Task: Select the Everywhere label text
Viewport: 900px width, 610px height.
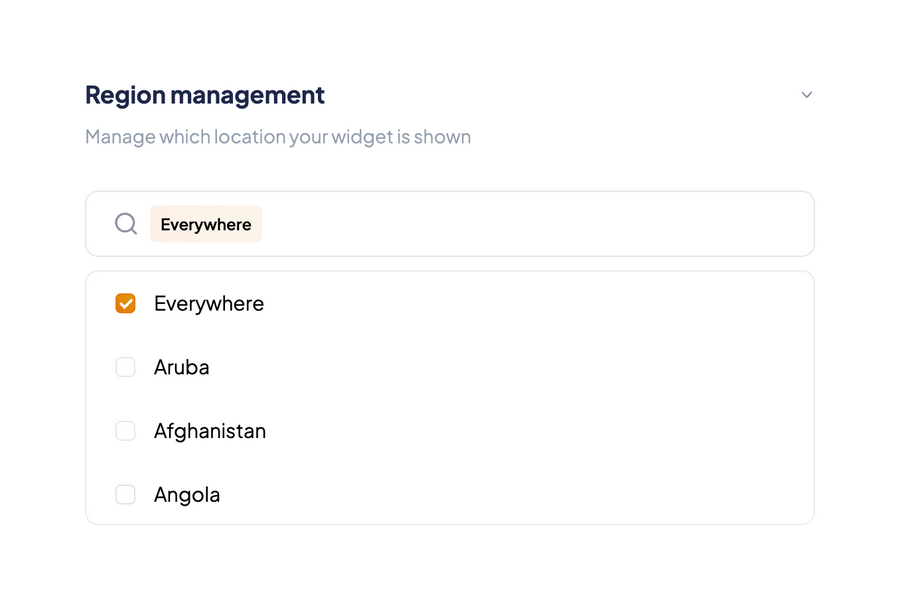Action: [x=208, y=303]
